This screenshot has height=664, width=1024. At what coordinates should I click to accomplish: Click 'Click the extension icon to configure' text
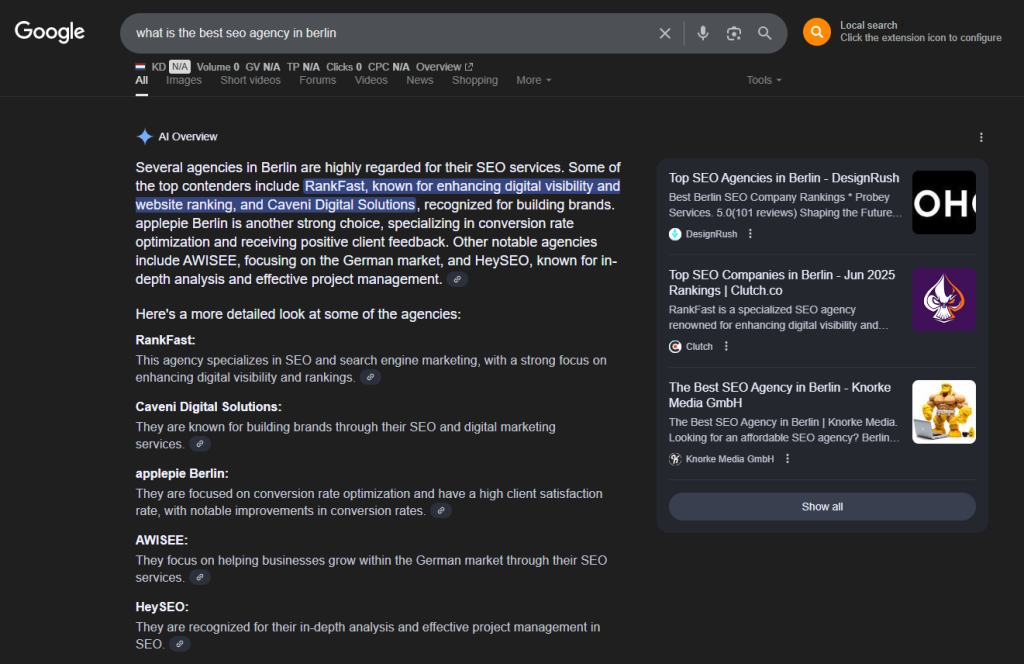[921, 38]
